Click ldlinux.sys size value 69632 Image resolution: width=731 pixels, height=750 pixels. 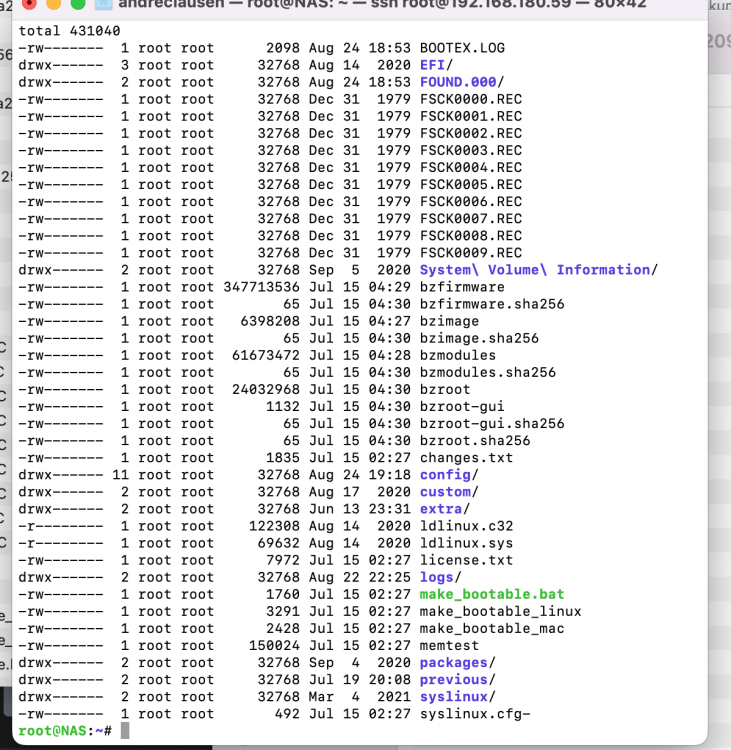[278, 543]
